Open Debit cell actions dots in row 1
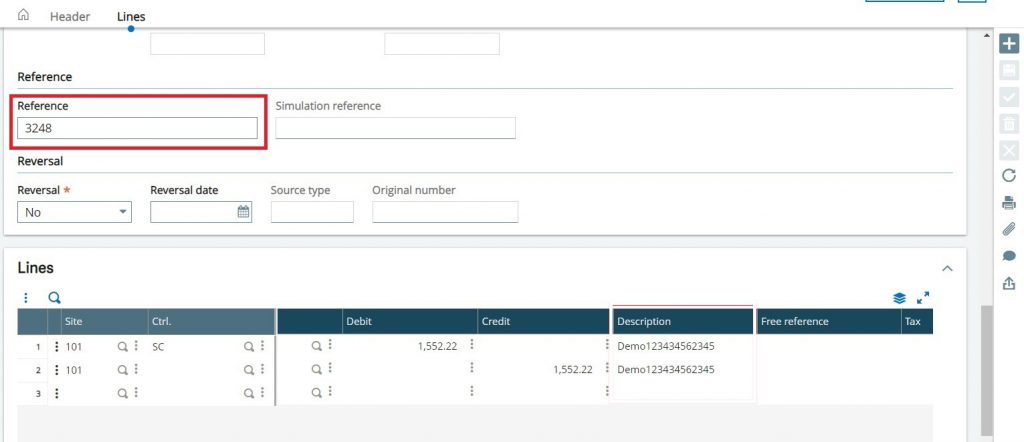This screenshot has width=1024, height=442. 471,345
